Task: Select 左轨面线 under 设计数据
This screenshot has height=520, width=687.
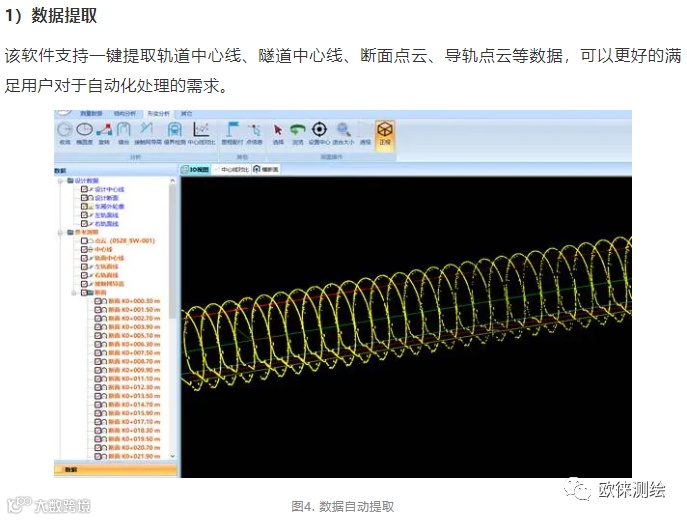Action: (x=107, y=215)
